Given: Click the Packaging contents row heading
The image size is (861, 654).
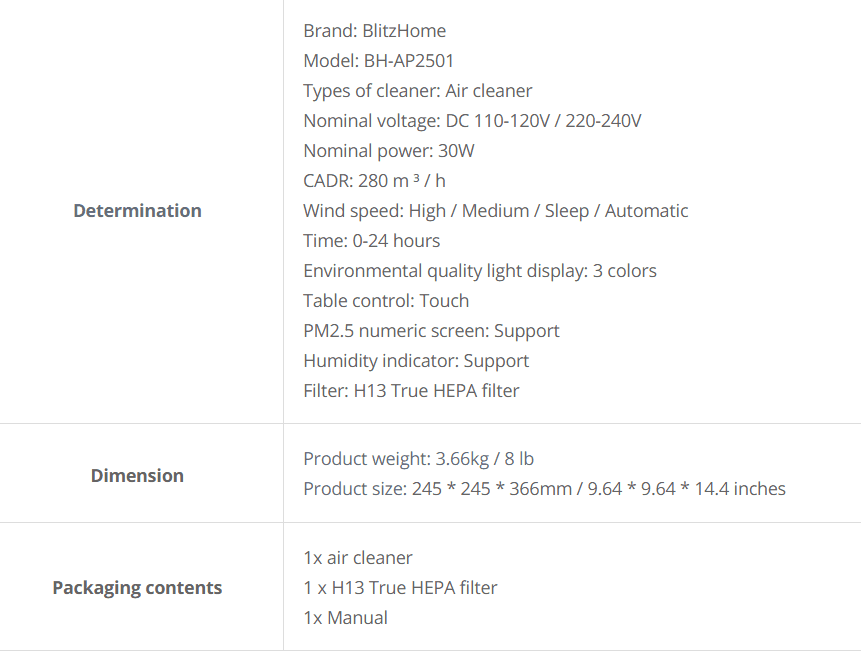Looking at the screenshot, I should (x=137, y=588).
